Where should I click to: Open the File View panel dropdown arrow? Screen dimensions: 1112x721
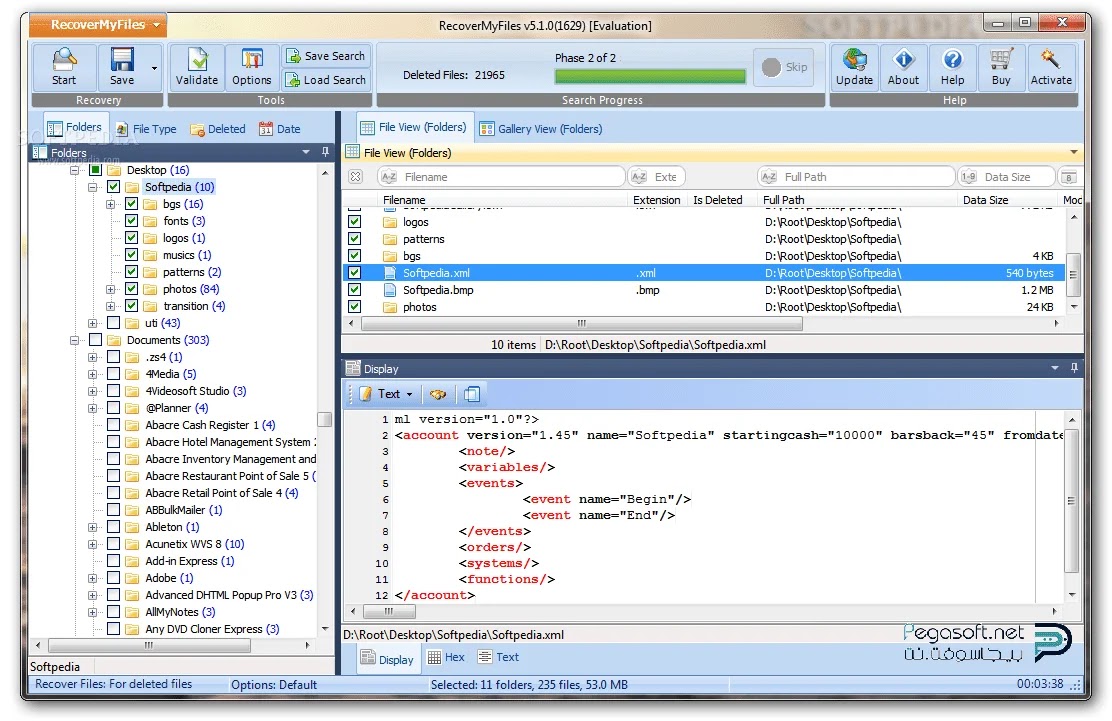coord(1074,152)
